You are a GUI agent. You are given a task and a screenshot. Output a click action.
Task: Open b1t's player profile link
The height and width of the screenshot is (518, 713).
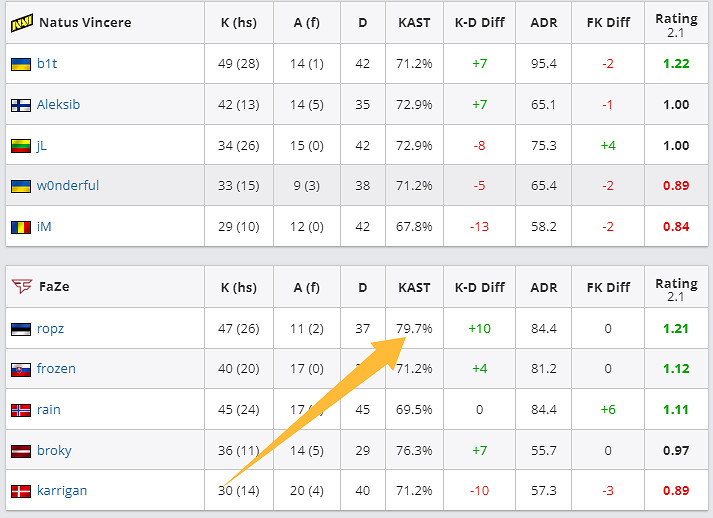47,64
